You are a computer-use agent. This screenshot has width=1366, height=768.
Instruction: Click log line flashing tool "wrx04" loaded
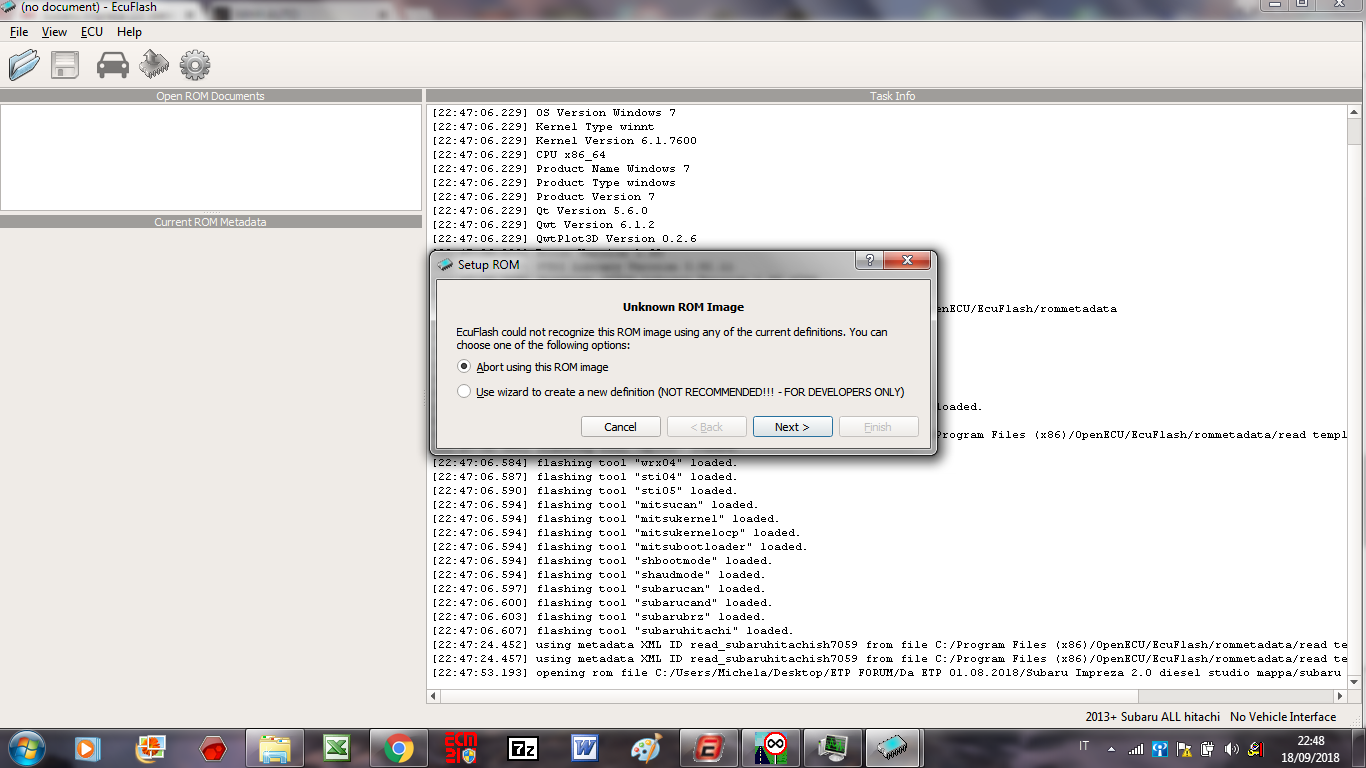coord(584,463)
